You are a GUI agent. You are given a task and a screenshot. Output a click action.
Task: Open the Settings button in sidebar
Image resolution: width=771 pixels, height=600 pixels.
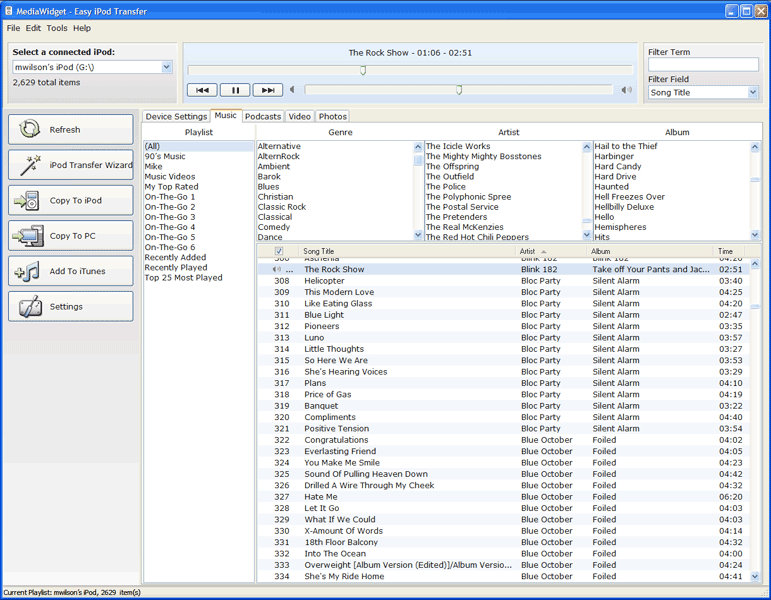[71, 306]
